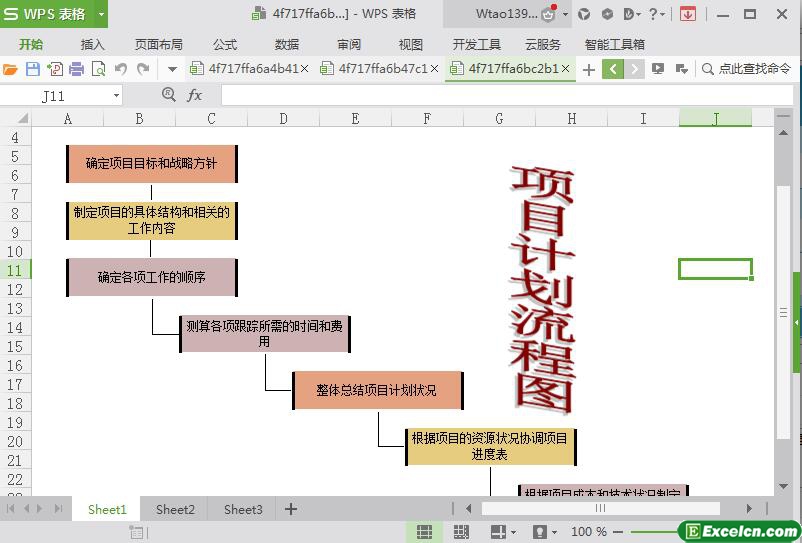Image resolution: width=802 pixels, height=543 pixels.
Task: Click the red download update icon
Action: click(x=688, y=14)
